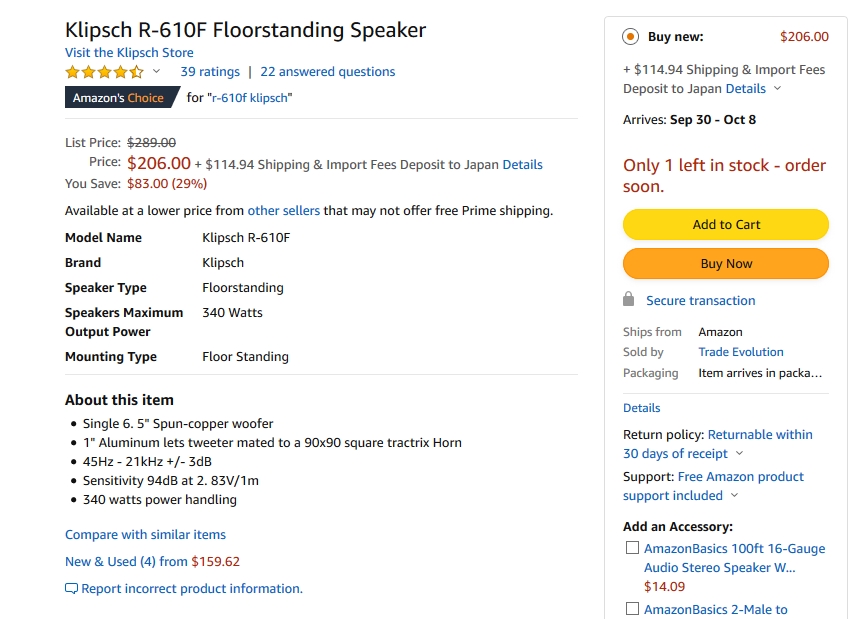
Task: Expand shipping Details chevron in buy box
Action: coord(778,89)
